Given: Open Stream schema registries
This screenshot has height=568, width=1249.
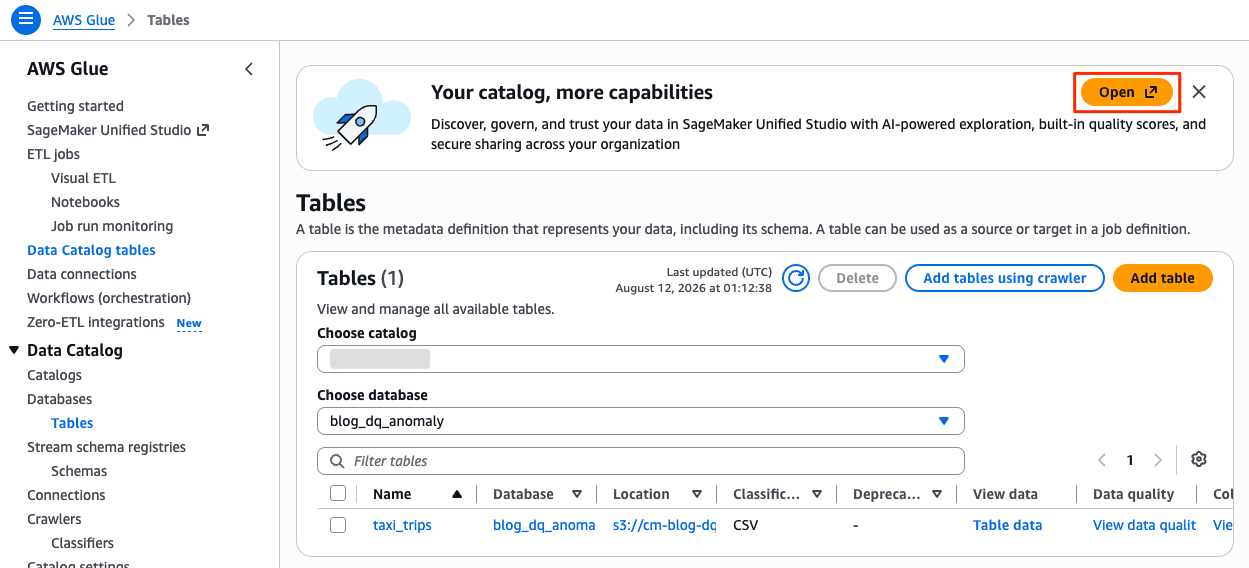Looking at the screenshot, I should tap(106, 447).
